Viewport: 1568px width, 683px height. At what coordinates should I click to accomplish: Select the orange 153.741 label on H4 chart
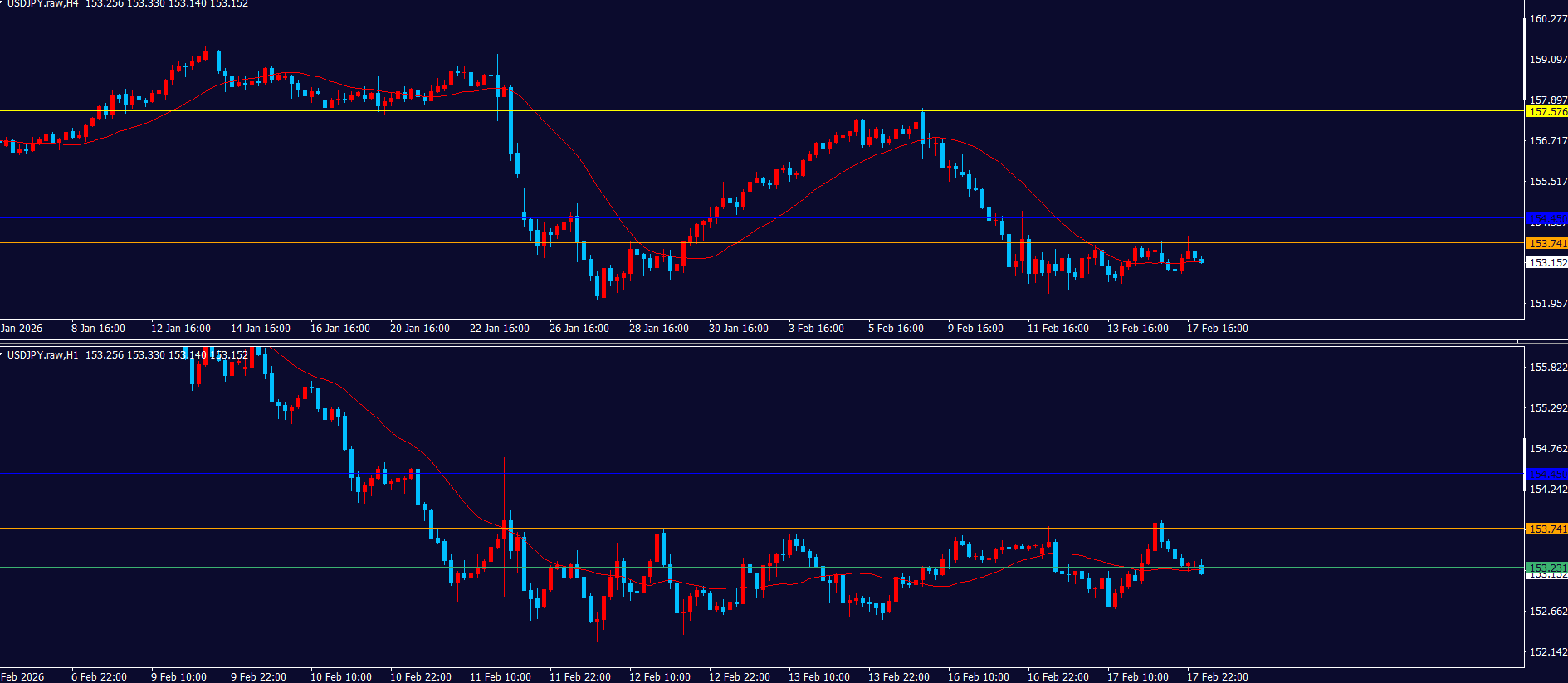point(1546,244)
